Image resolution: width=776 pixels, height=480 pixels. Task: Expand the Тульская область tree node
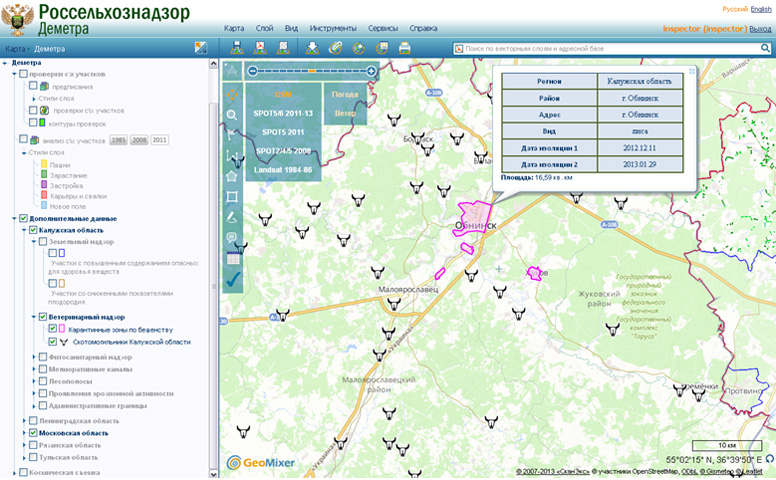pyautogui.click(x=24, y=458)
